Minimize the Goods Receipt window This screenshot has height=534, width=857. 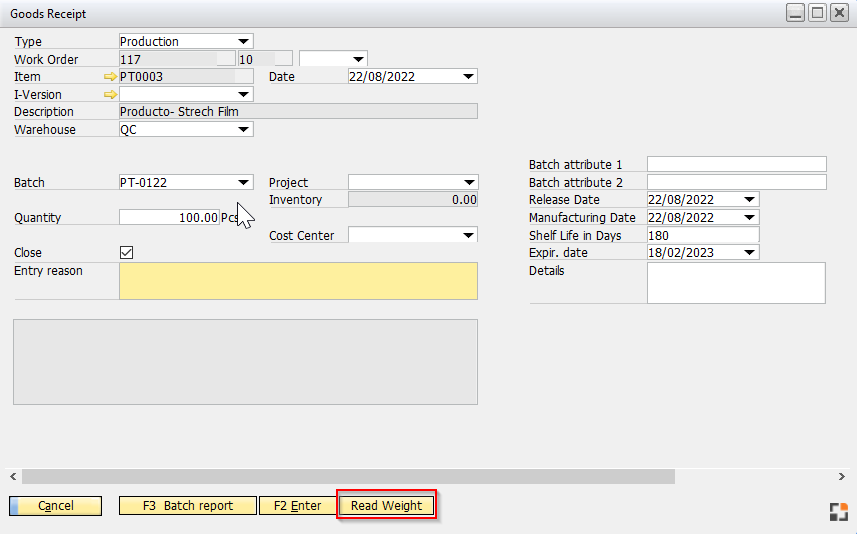[795, 13]
